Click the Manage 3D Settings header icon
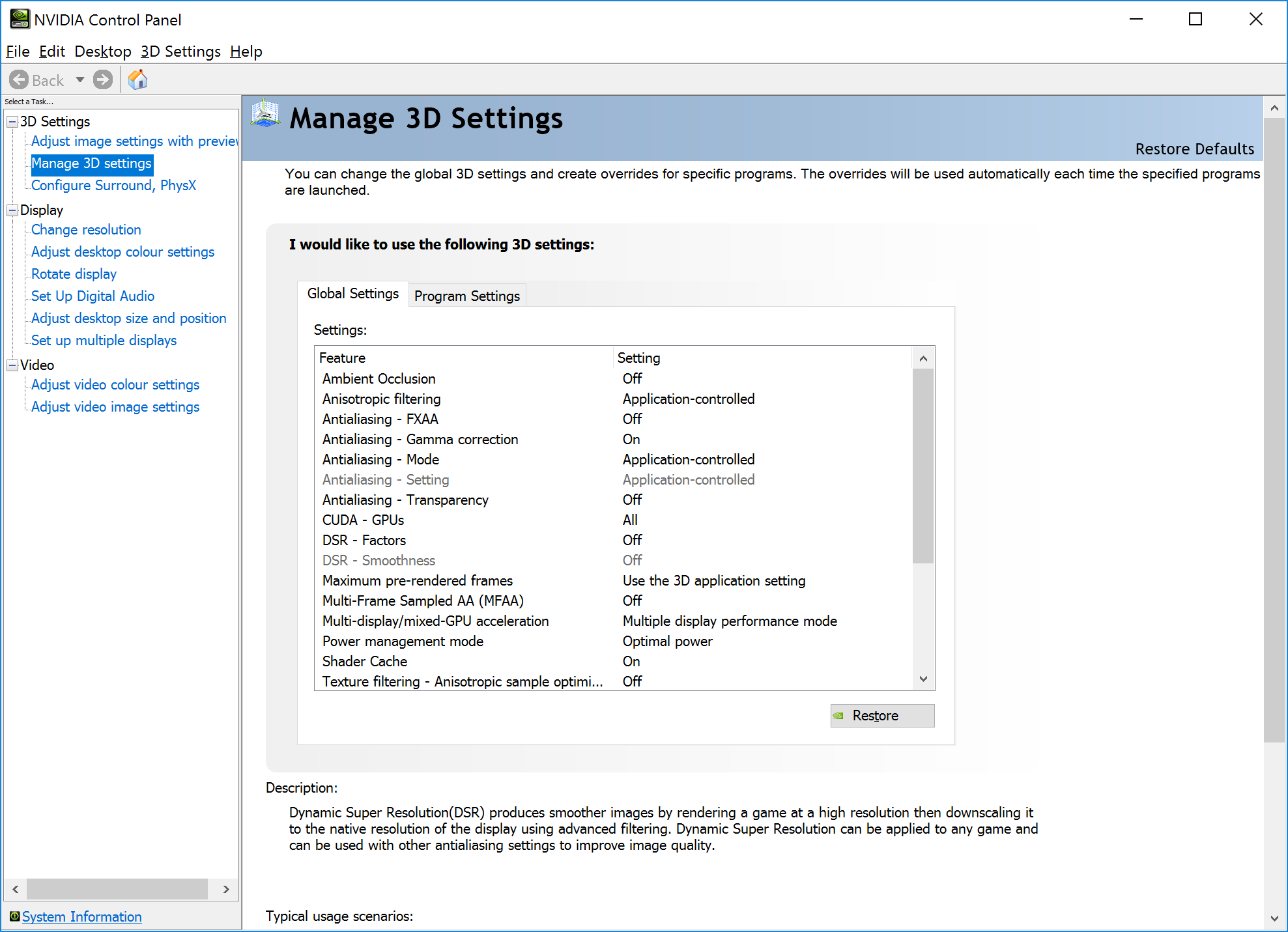This screenshot has height=932, width=1288. (265, 114)
